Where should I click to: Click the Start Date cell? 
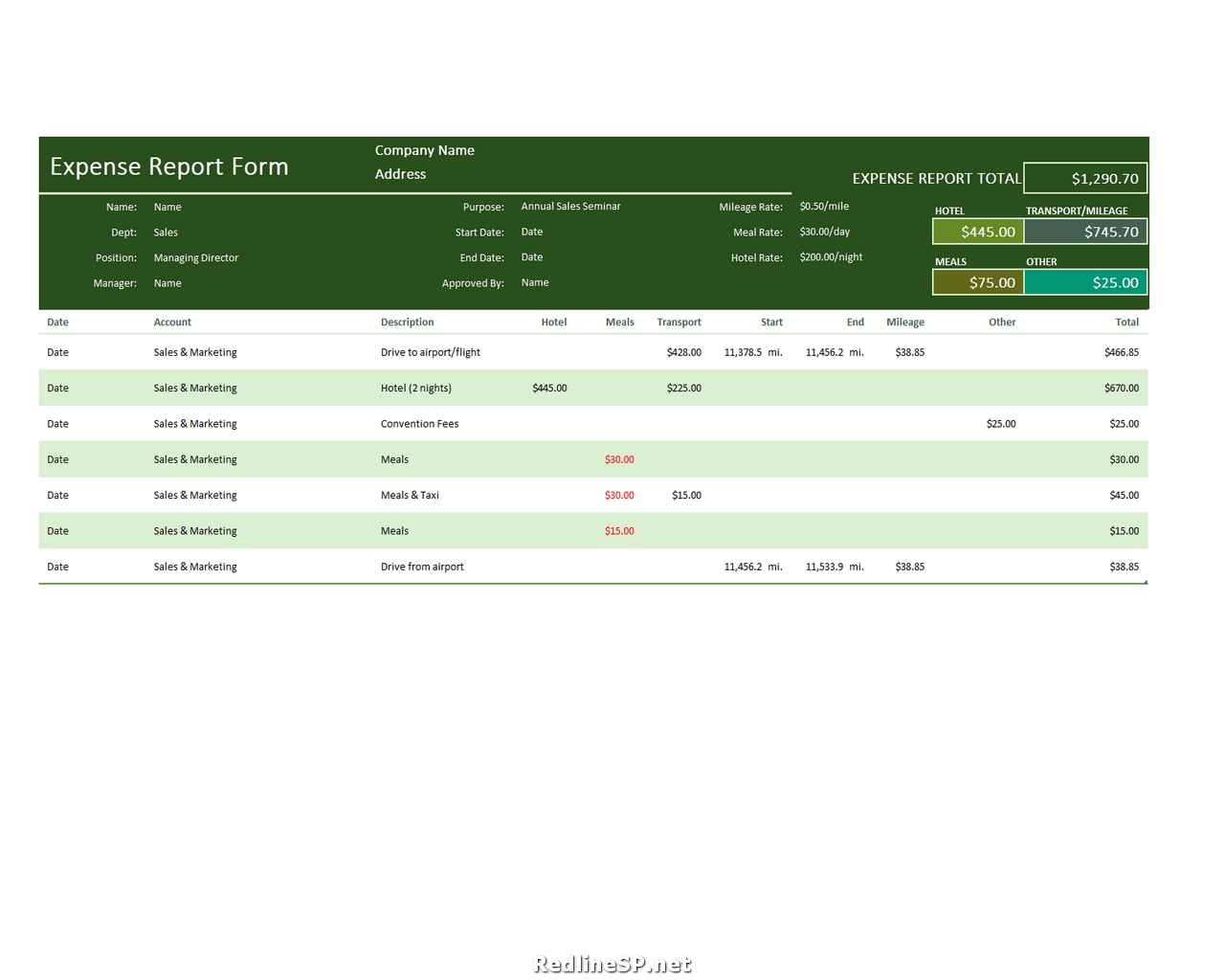531,232
